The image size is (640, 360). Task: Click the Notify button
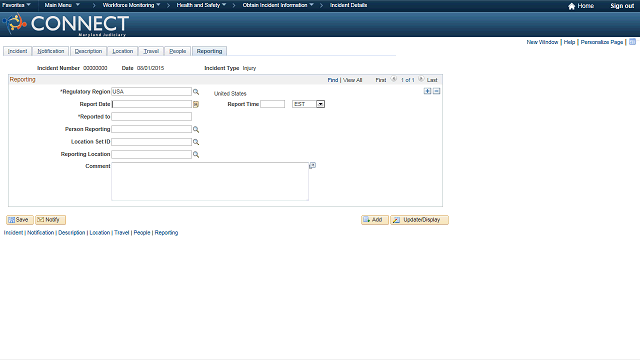(x=50, y=220)
